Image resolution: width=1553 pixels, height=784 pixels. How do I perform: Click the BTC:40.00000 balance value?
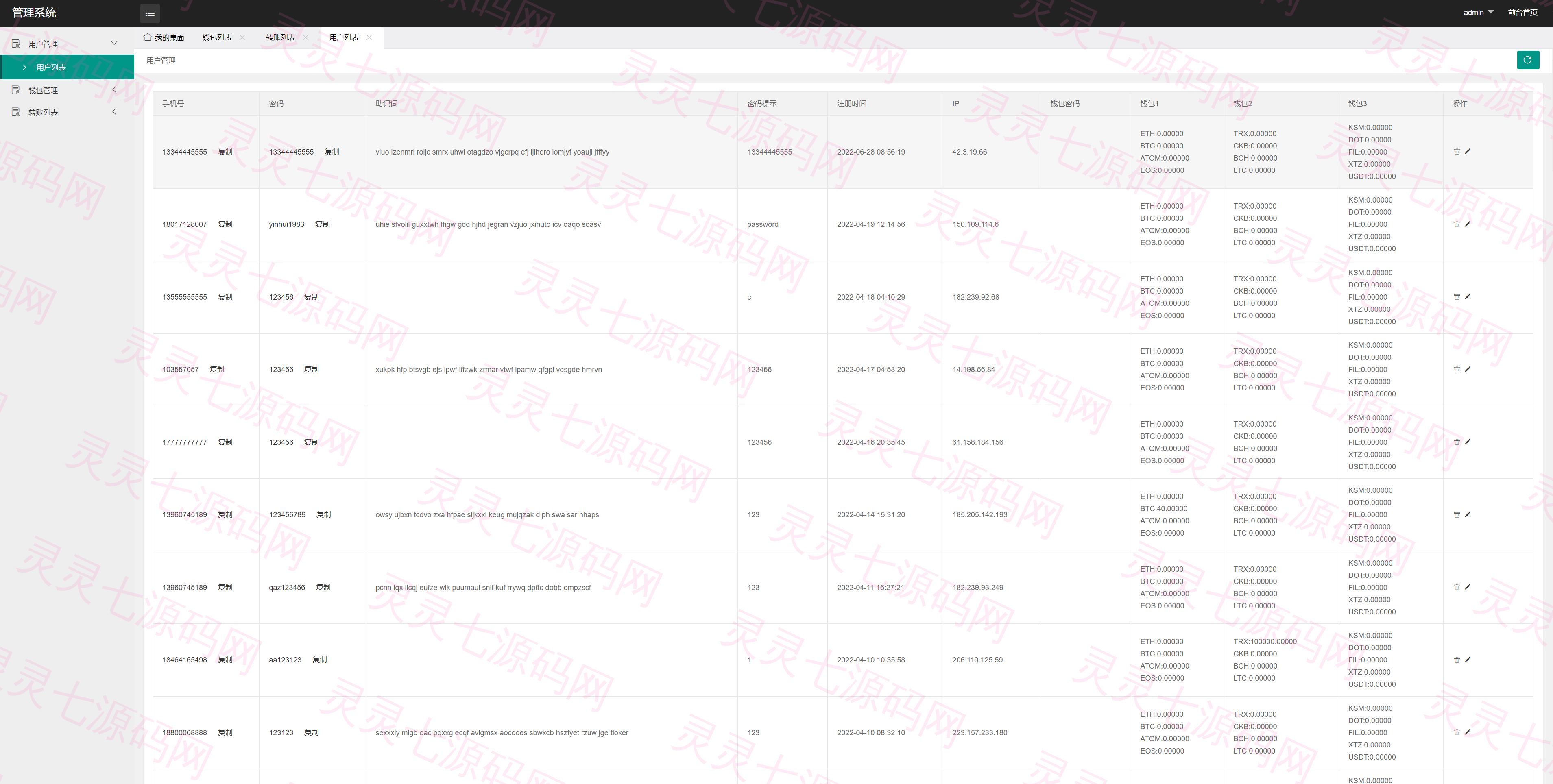1163,509
